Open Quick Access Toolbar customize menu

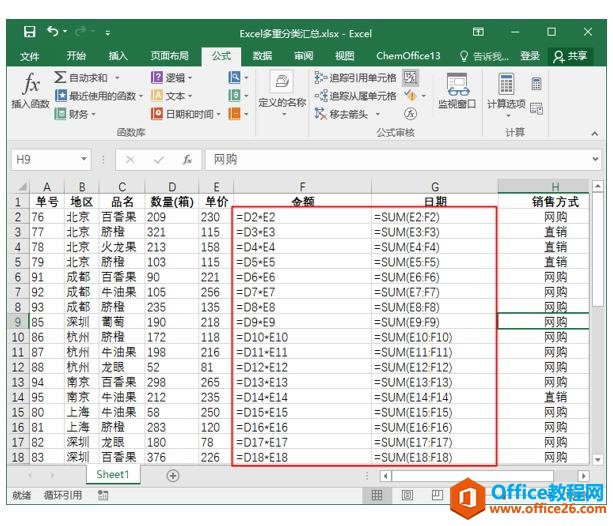(x=107, y=33)
